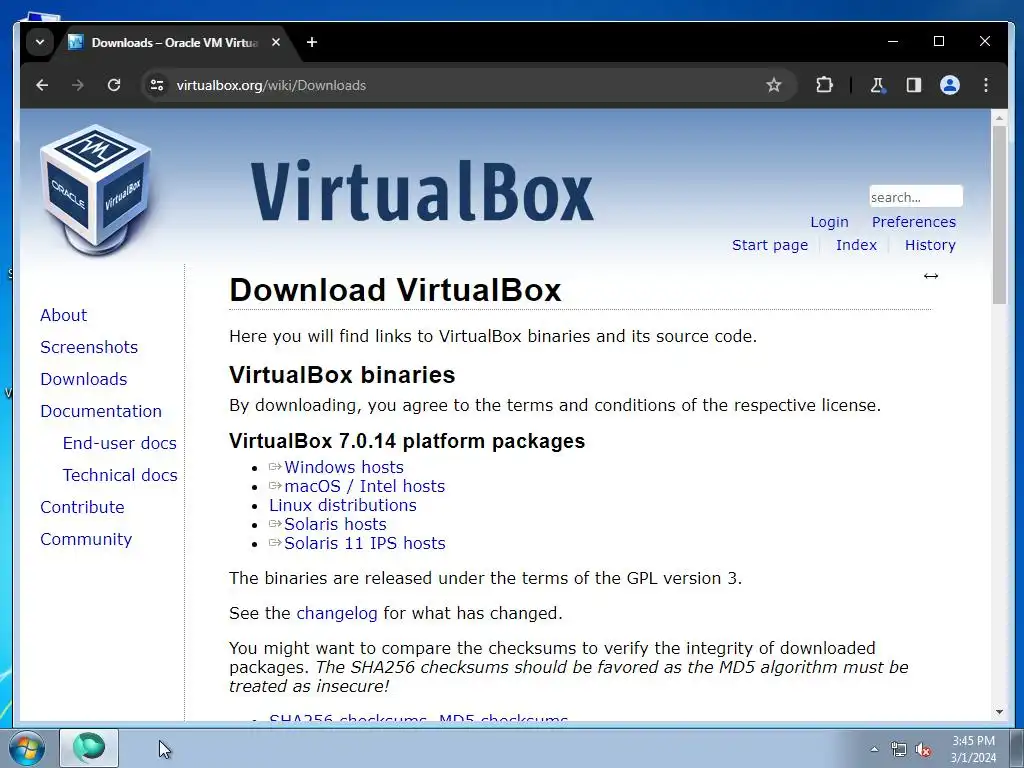Viewport: 1024px width, 768px height.
Task: Open the Linux distributions link
Action: 343,505
